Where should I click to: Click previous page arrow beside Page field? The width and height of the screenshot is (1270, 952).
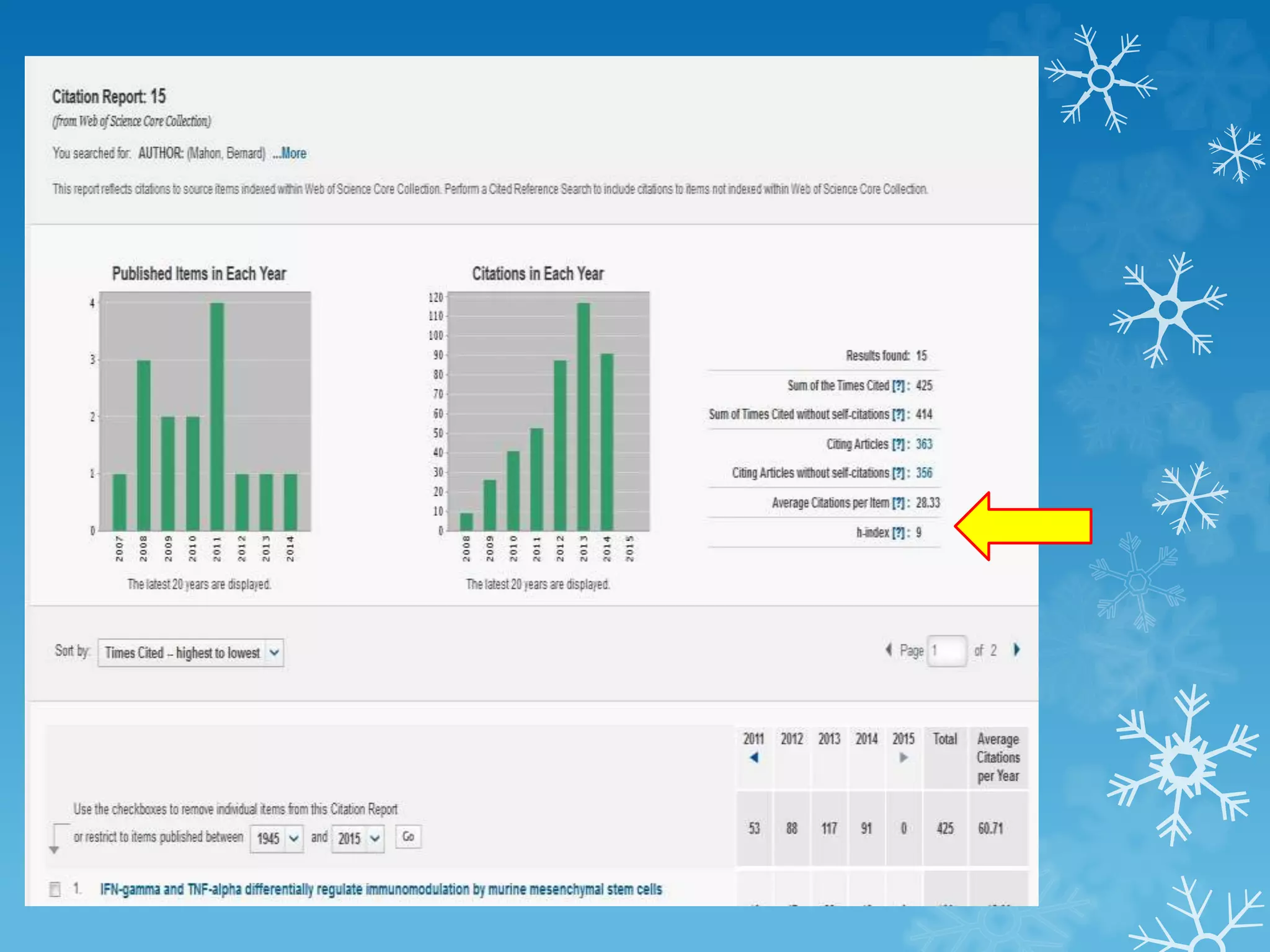click(888, 650)
